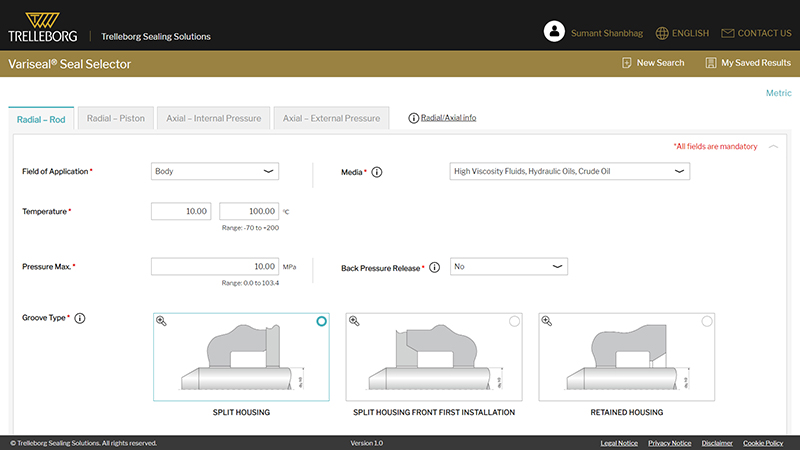
Task: Open the Back Pressure Release dropdown
Action: [509, 267]
